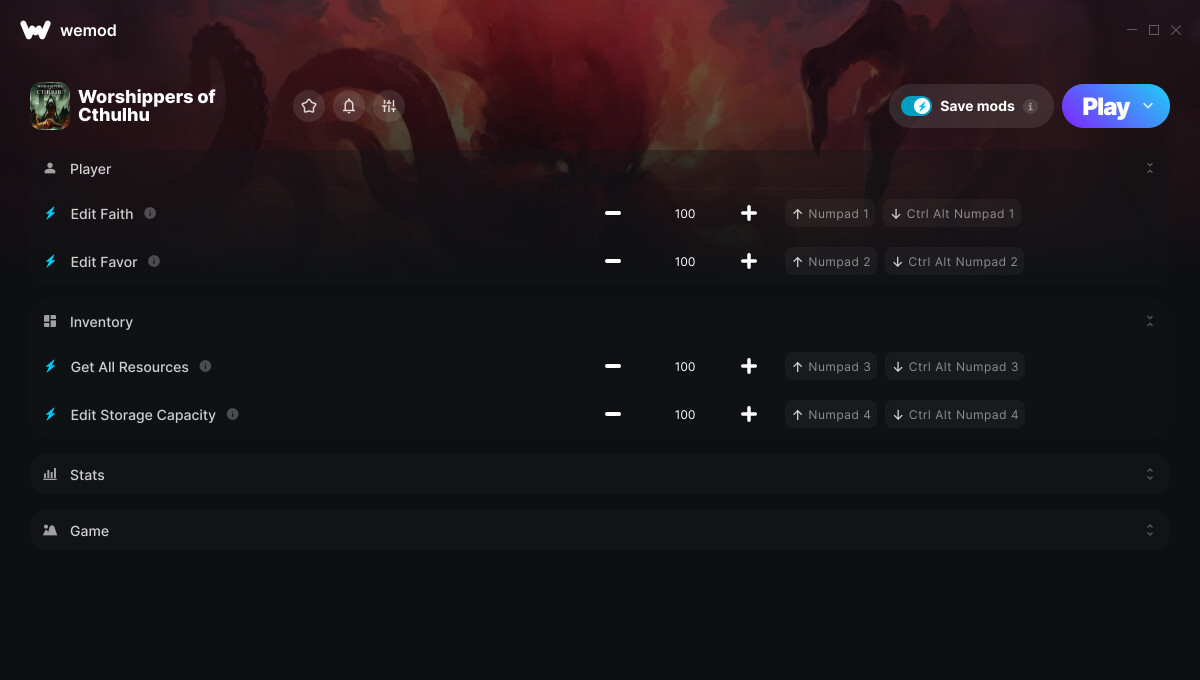Open the mod settings sliders icon
The width and height of the screenshot is (1200, 680).
coord(389,106)
